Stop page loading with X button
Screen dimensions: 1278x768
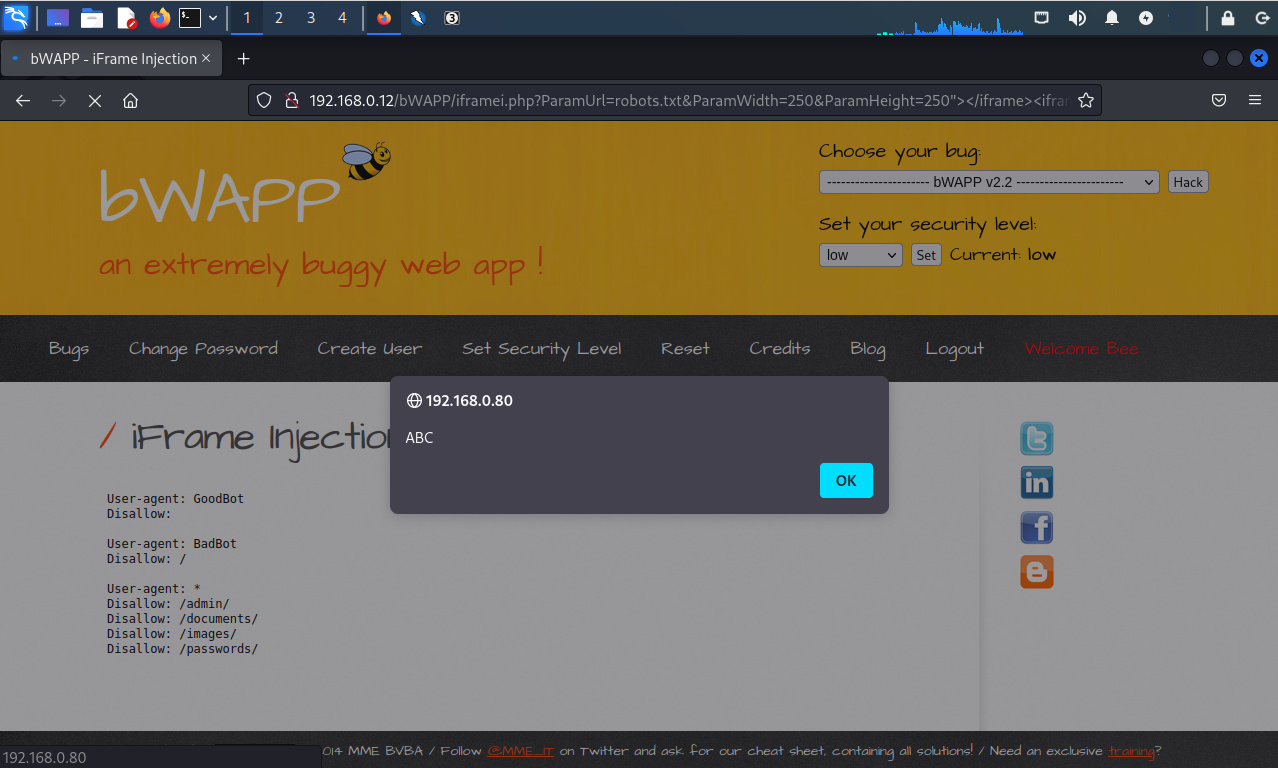pos(95,101)
